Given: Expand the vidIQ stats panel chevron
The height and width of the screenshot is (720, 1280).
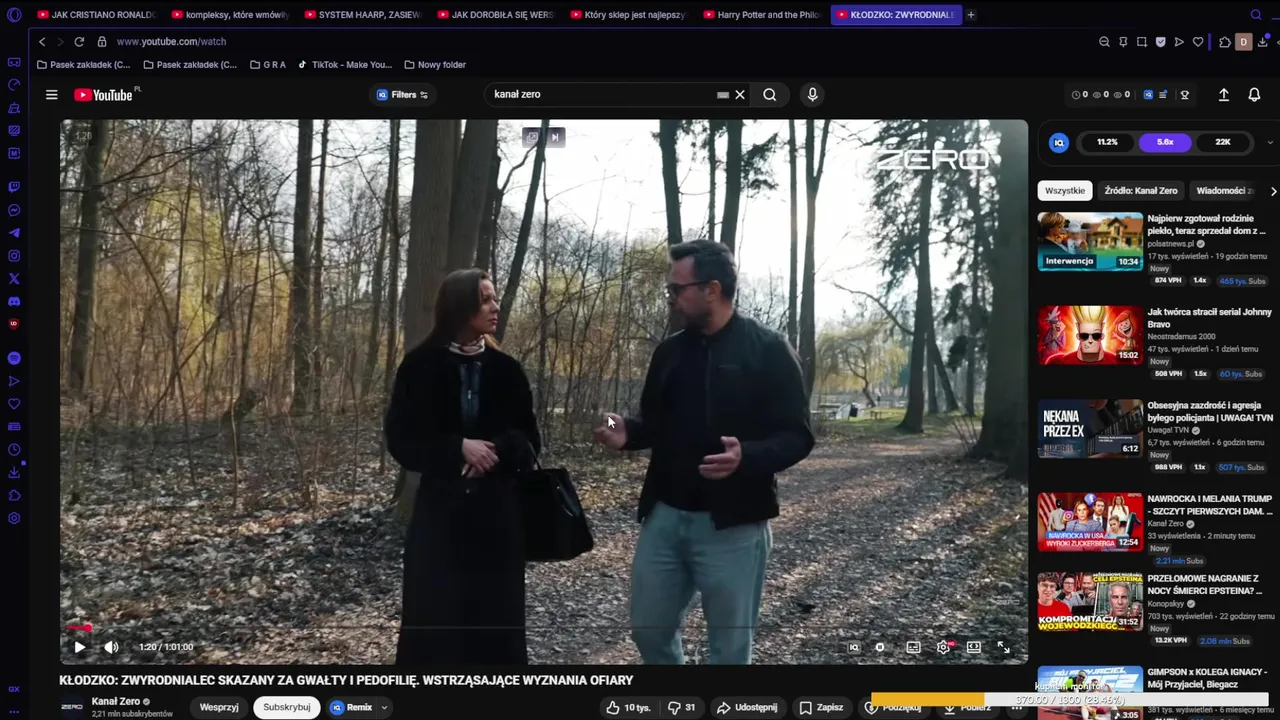Looking at the screenshot, I should tap(1270, 142).
